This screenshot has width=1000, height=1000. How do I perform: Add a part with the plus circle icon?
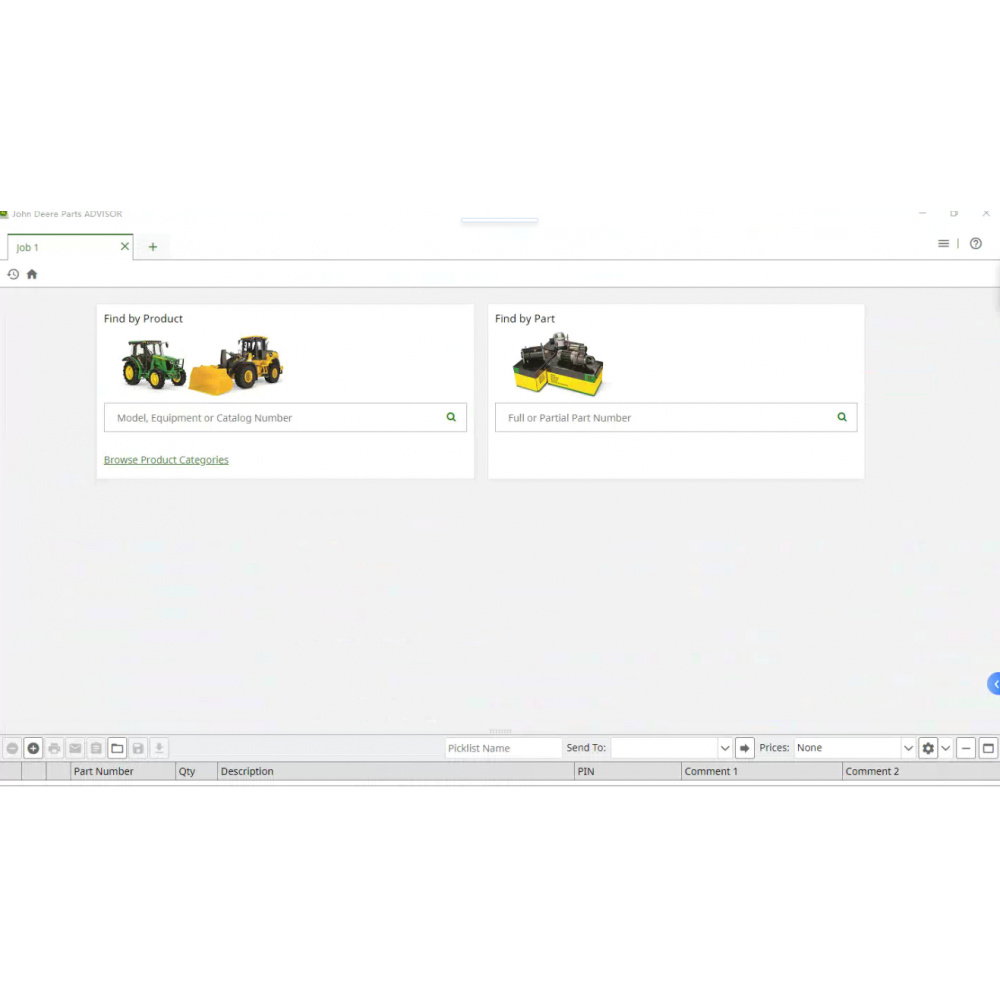coord(33,748)
